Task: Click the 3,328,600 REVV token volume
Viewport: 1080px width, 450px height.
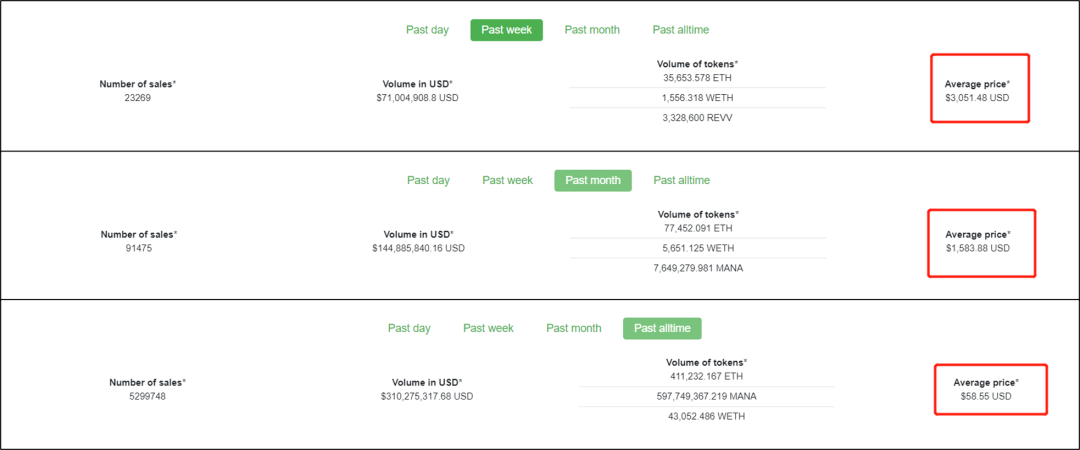Action: [x=697, y=118]
